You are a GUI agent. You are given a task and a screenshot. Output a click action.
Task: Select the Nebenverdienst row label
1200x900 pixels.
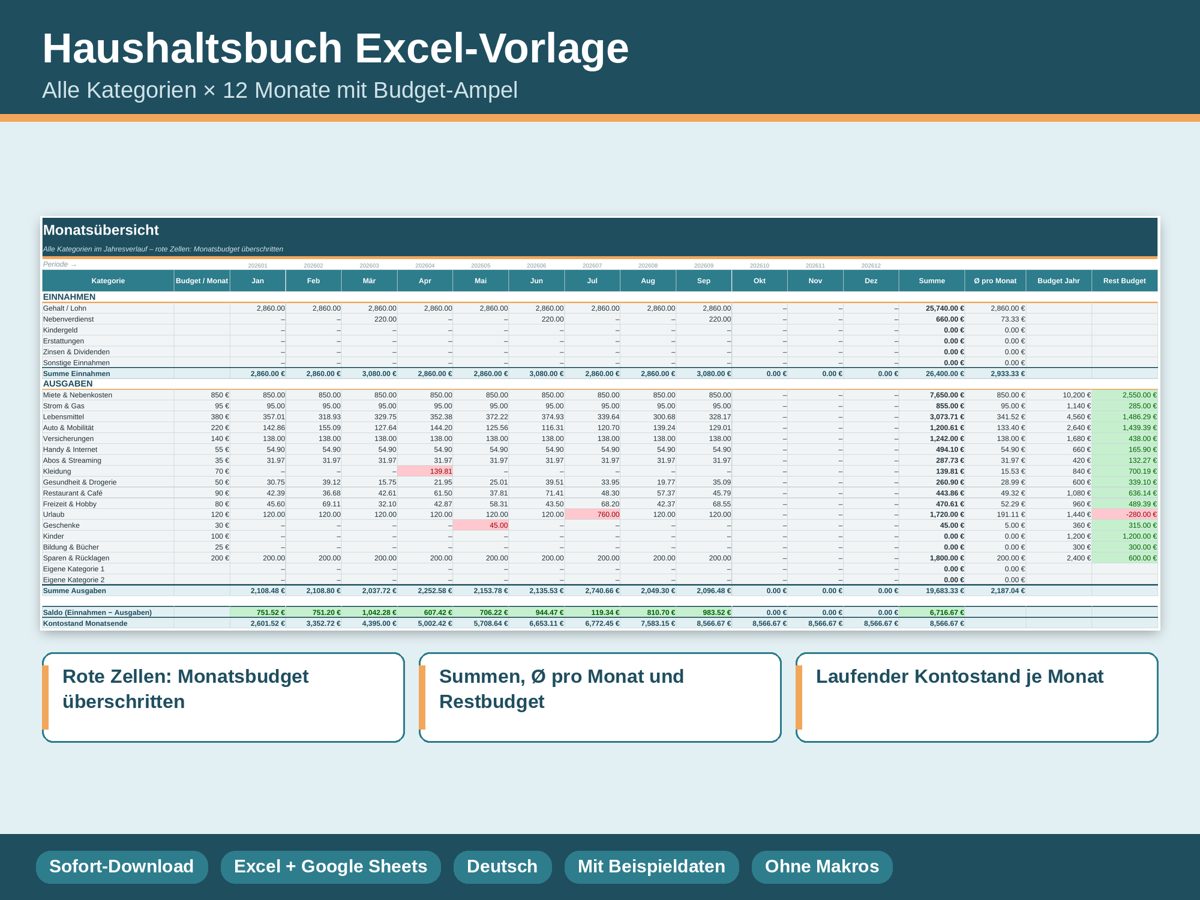(x=68, y=319)
